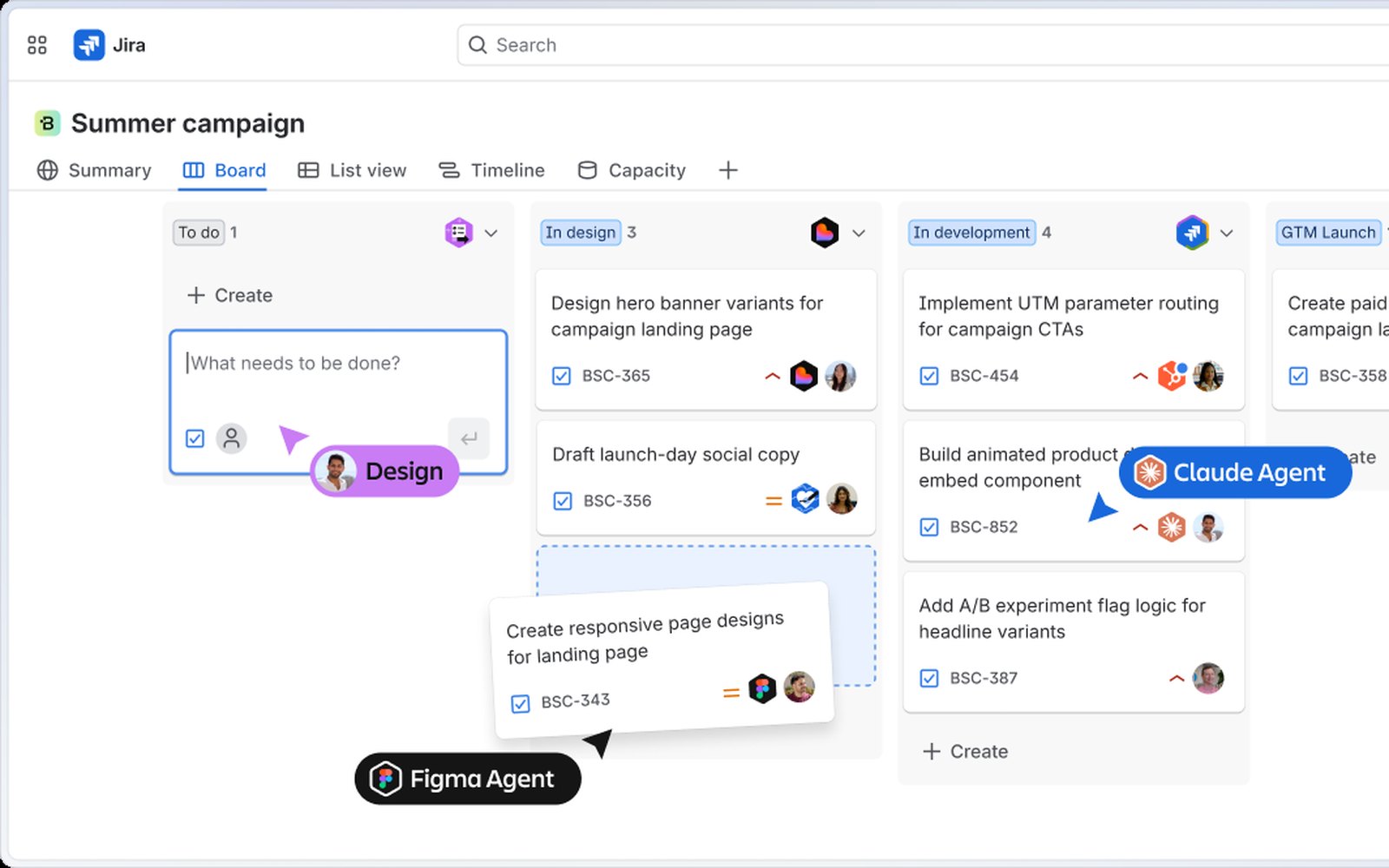Expand the To do column chevron
Image resolution: width=1389 pixels, height=868 pixels.
(491, 233)
